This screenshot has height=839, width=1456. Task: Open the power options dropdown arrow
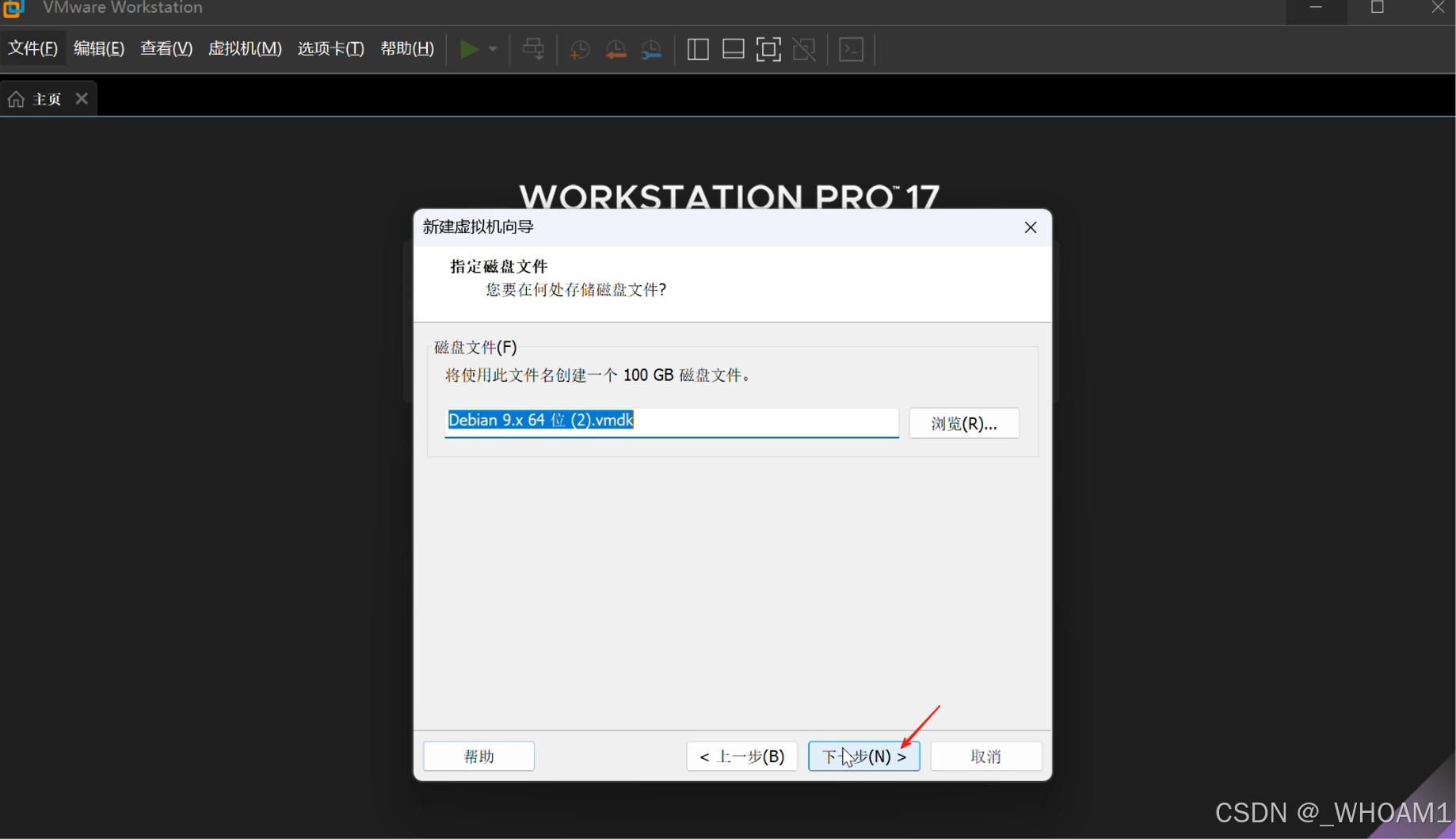pos(493,49)
